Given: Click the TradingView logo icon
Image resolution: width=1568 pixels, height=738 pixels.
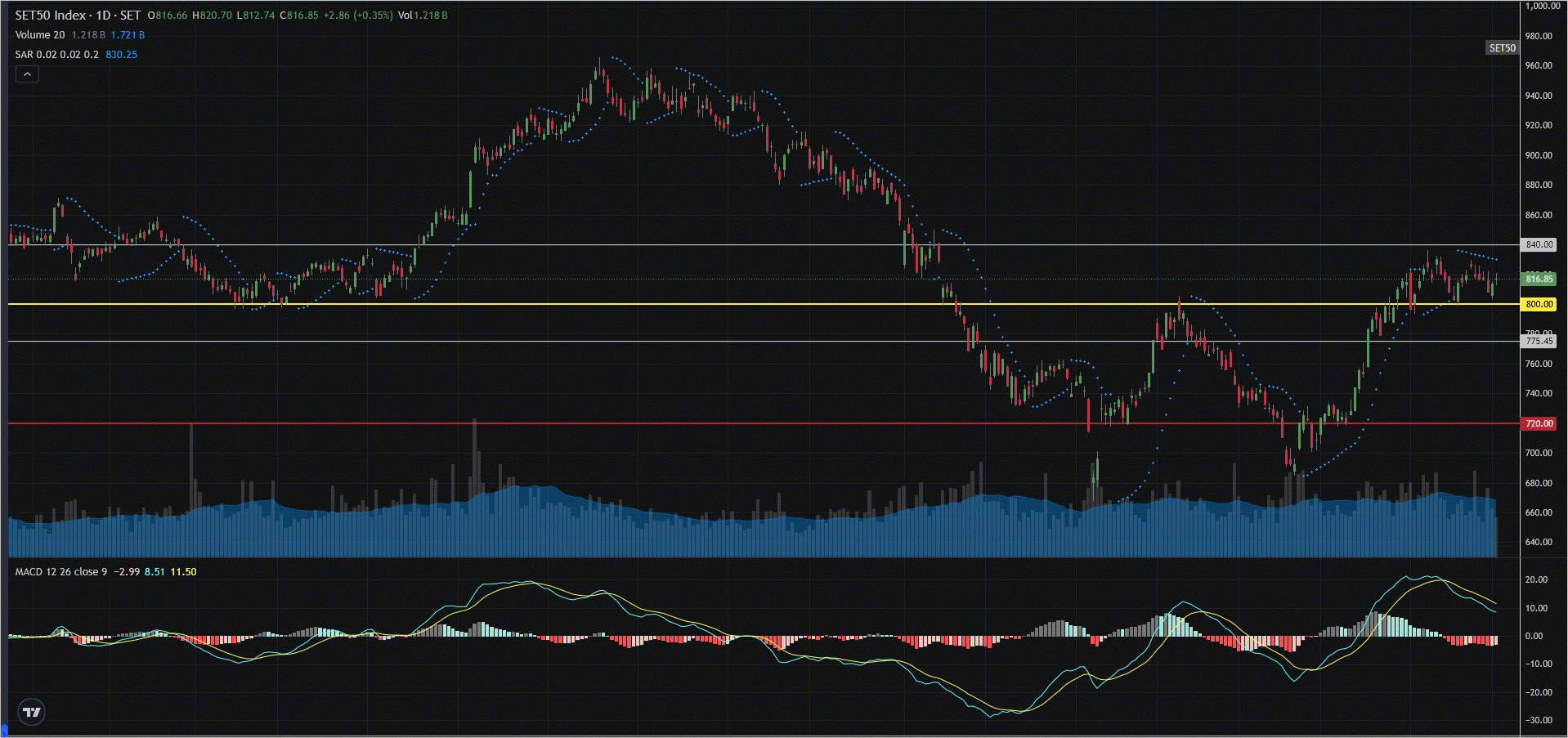Looking at the screenshot, I should point(32,712).
